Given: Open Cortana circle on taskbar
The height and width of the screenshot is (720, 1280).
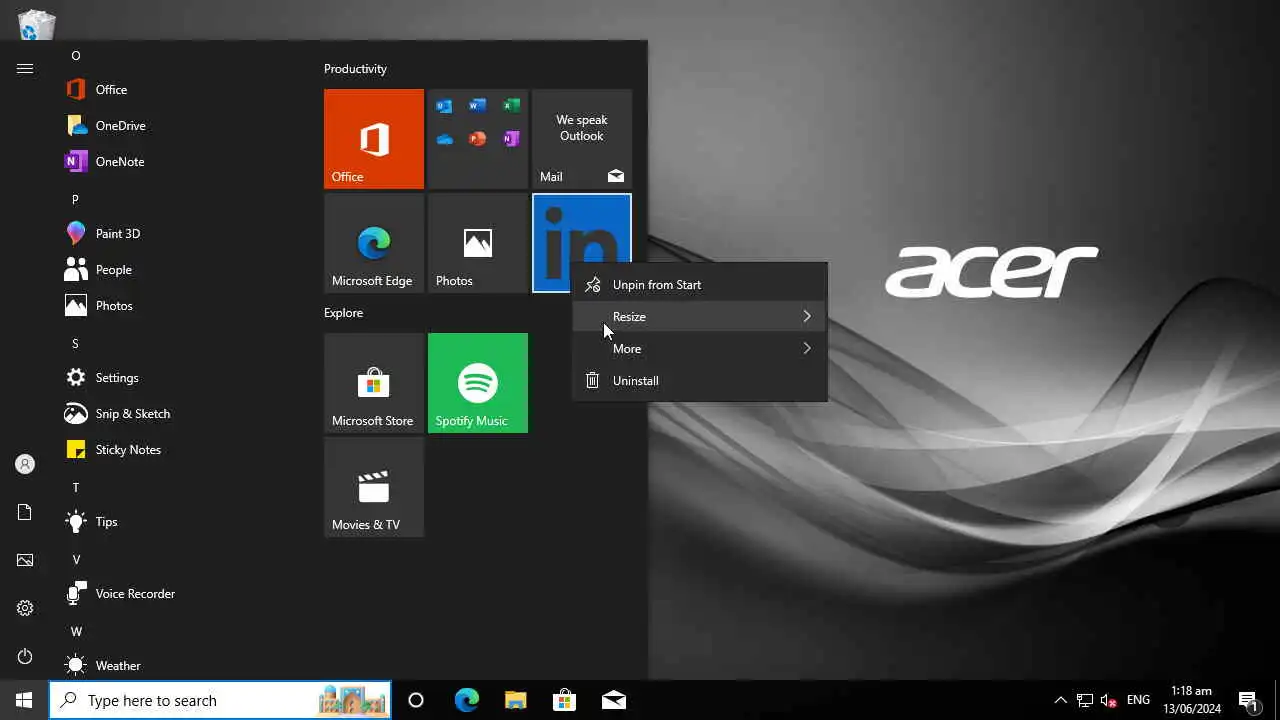Looking at the screenshot, I should click(x=416, y=700).
